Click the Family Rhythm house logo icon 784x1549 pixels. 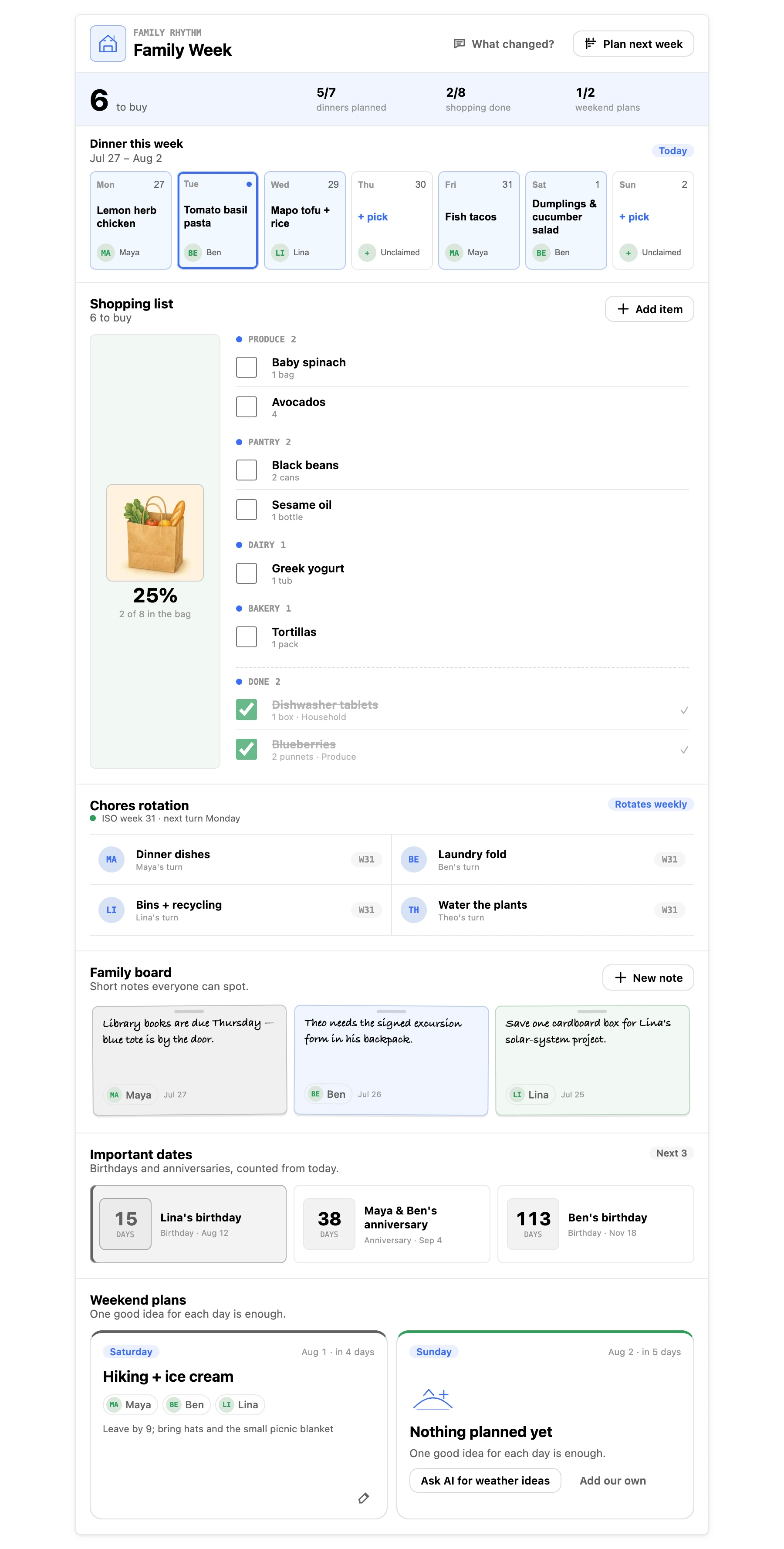[108, 43]
